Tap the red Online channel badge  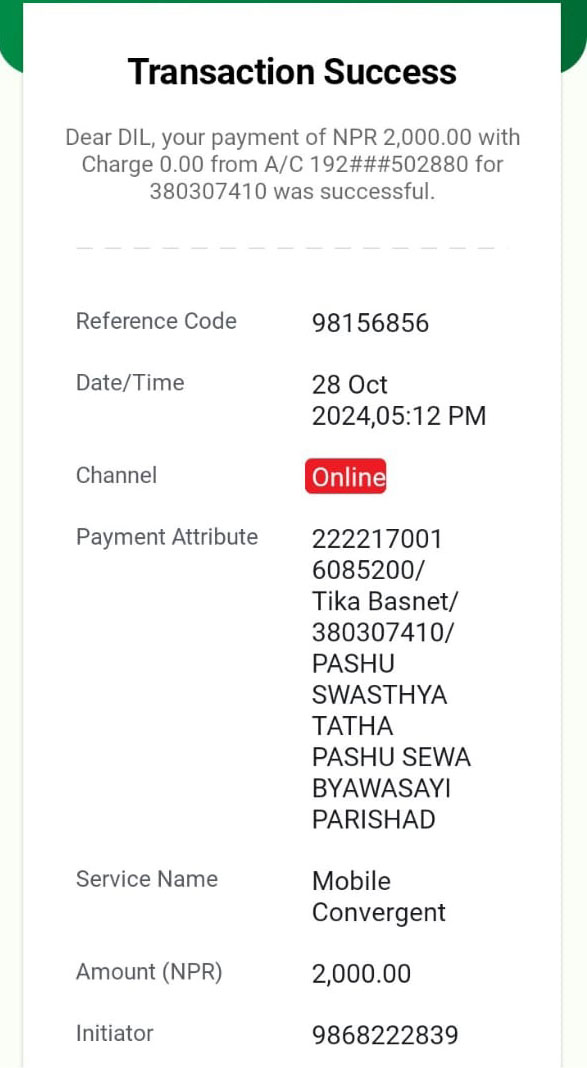[345, 476]
